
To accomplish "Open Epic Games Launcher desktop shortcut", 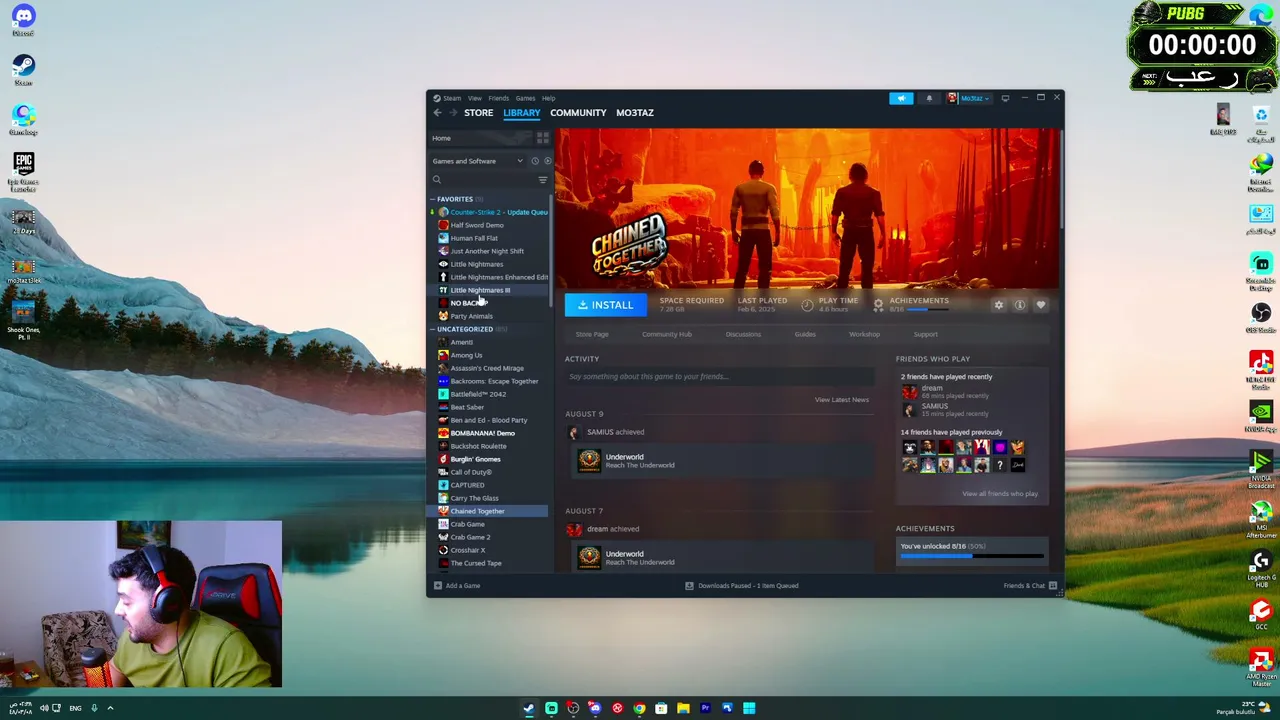I will click(x=23, y=170).
